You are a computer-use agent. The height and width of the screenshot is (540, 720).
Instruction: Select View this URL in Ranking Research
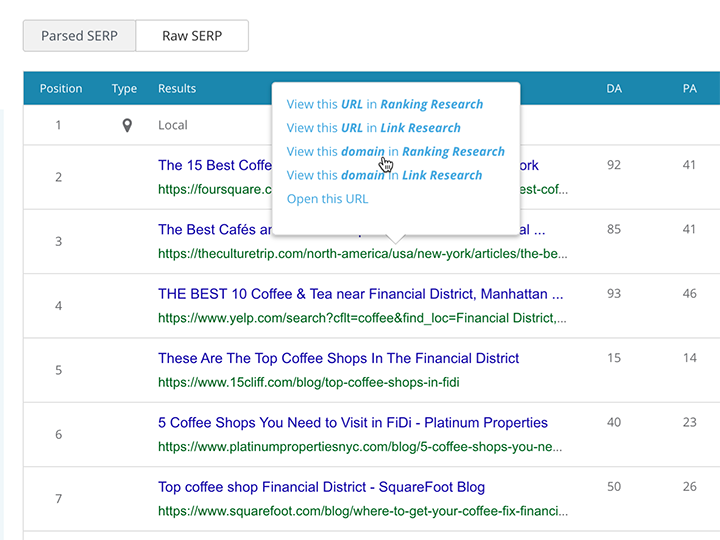(x=384, y=104)
